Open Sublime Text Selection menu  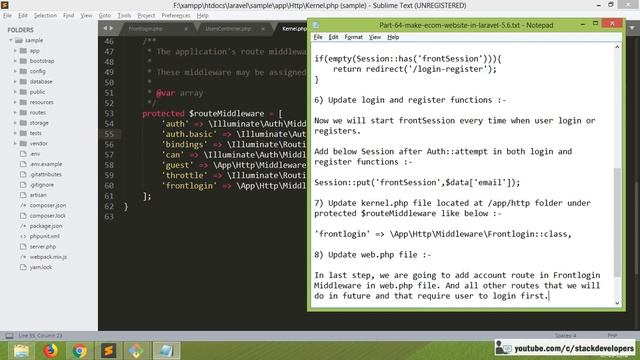pyautogui.click(x=45, y=16)
